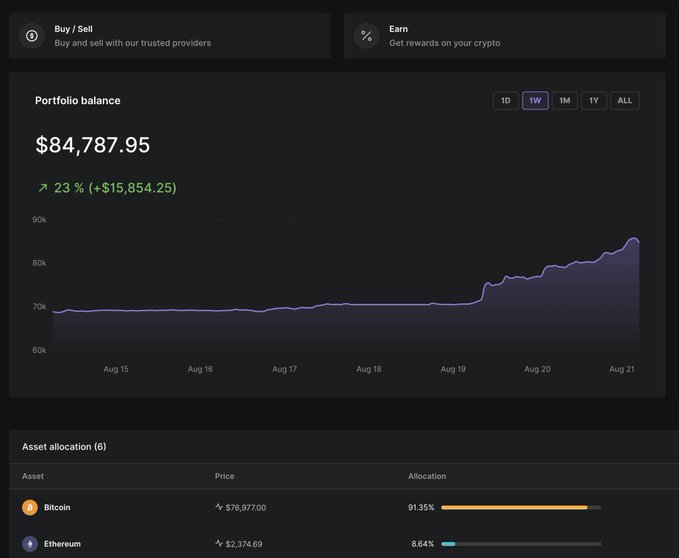Click the Bitcoin price trend icon
Viewport: 679px width, 558px height.
coord(219,507)
